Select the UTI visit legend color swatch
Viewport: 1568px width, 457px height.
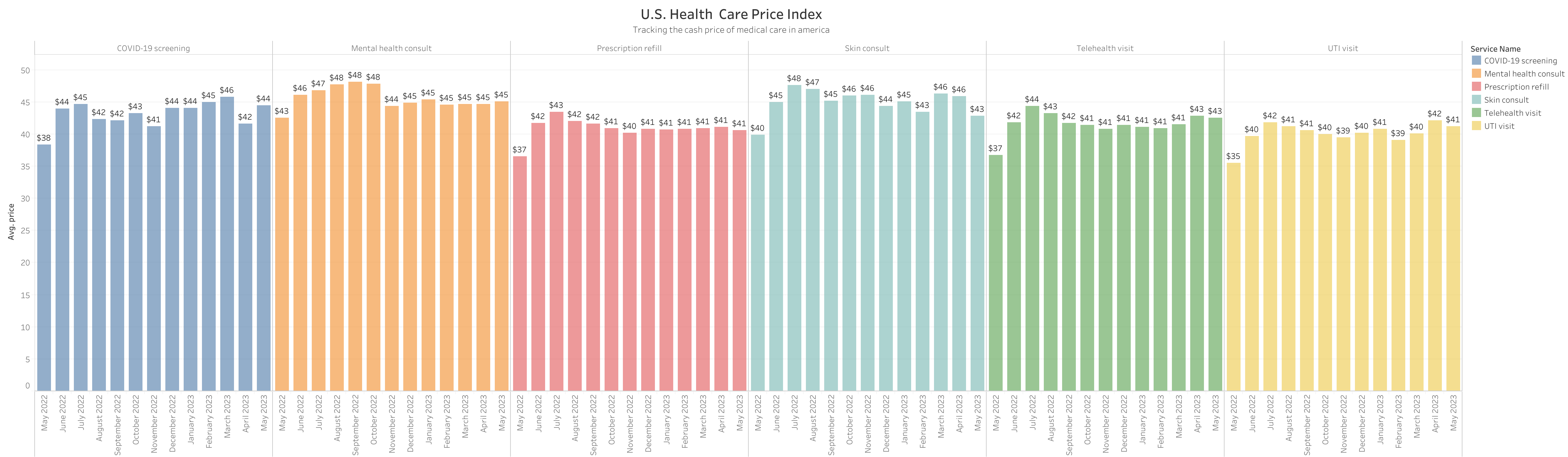(x=1476, y=126)
